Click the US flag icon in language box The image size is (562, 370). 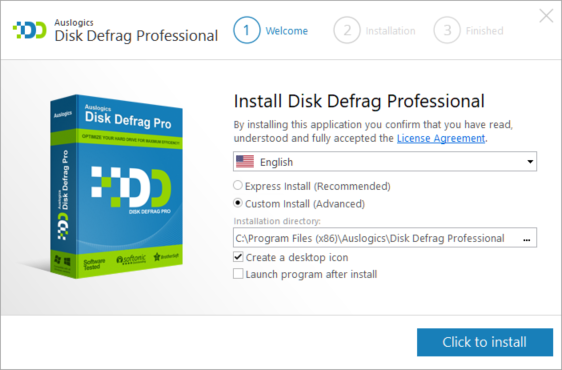point(245,162)
